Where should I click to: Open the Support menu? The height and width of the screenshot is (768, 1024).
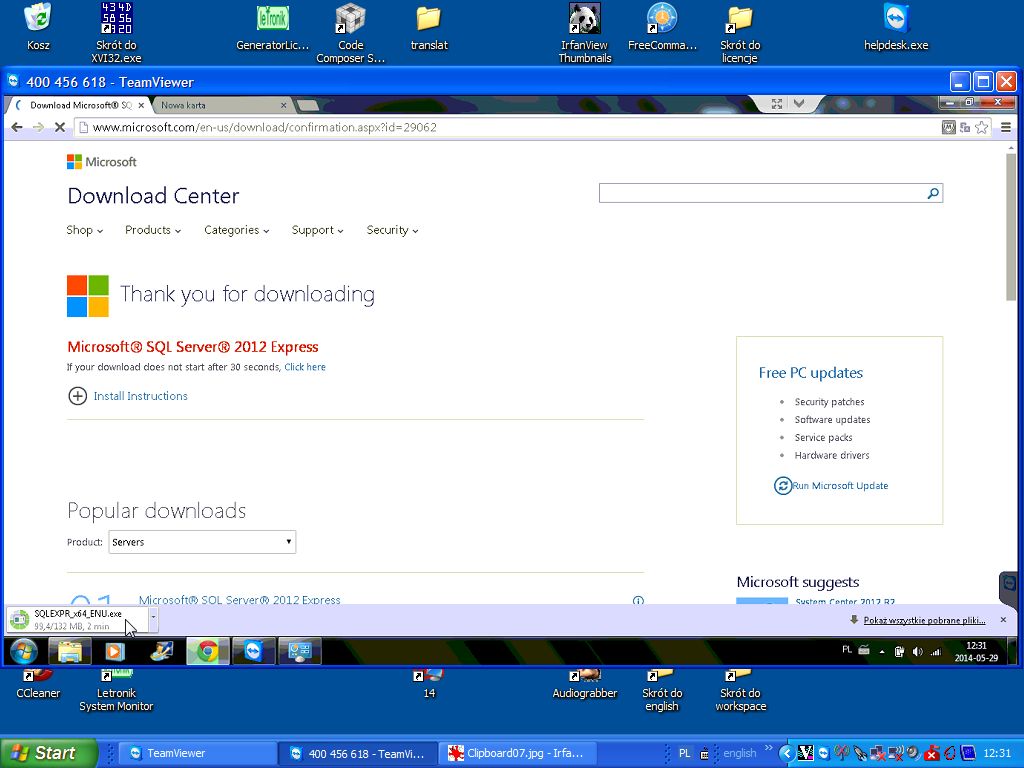tap(317, 230)
